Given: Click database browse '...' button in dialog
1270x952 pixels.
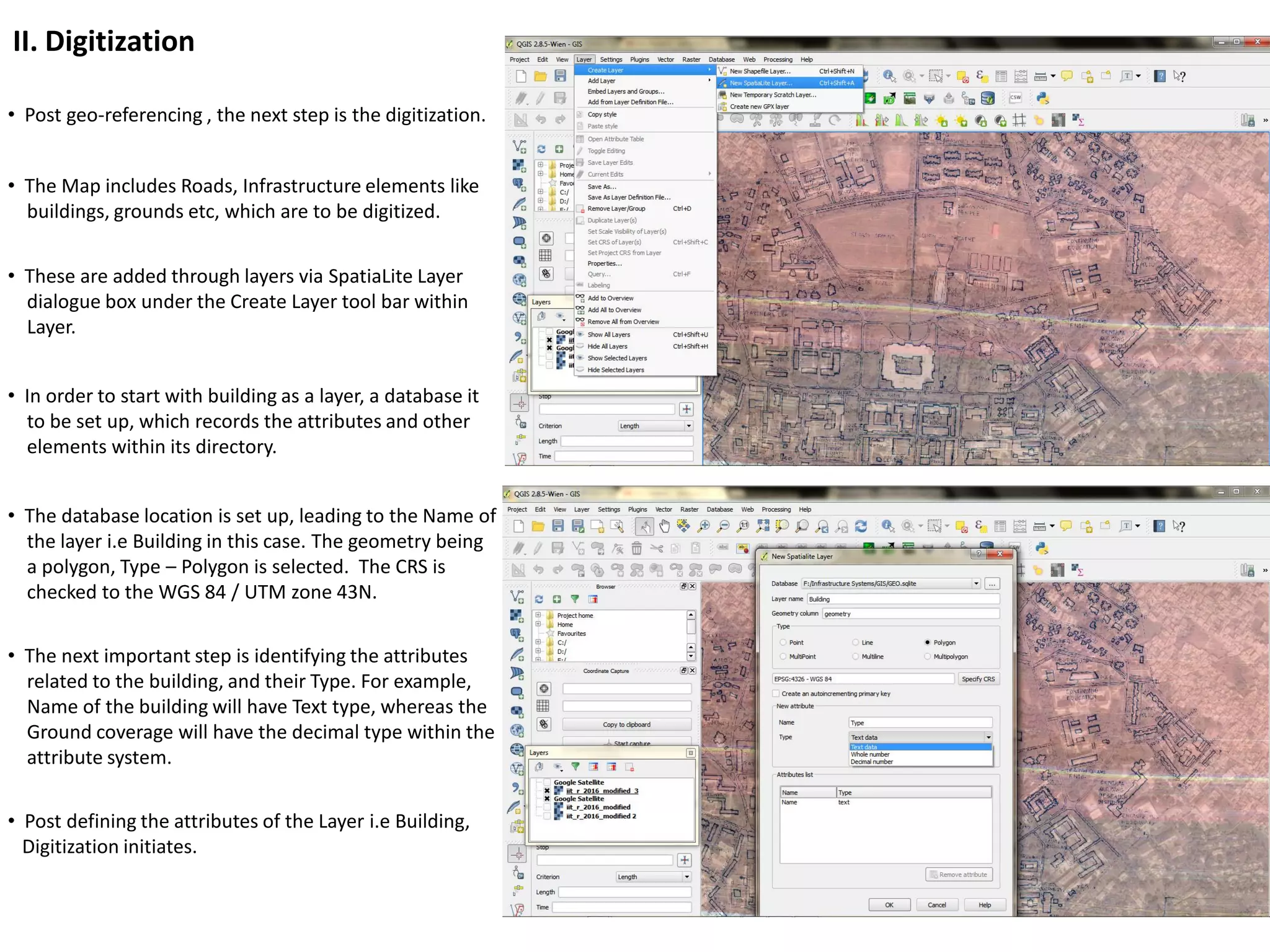Looking at the screenshot, I should coord(992,584).
